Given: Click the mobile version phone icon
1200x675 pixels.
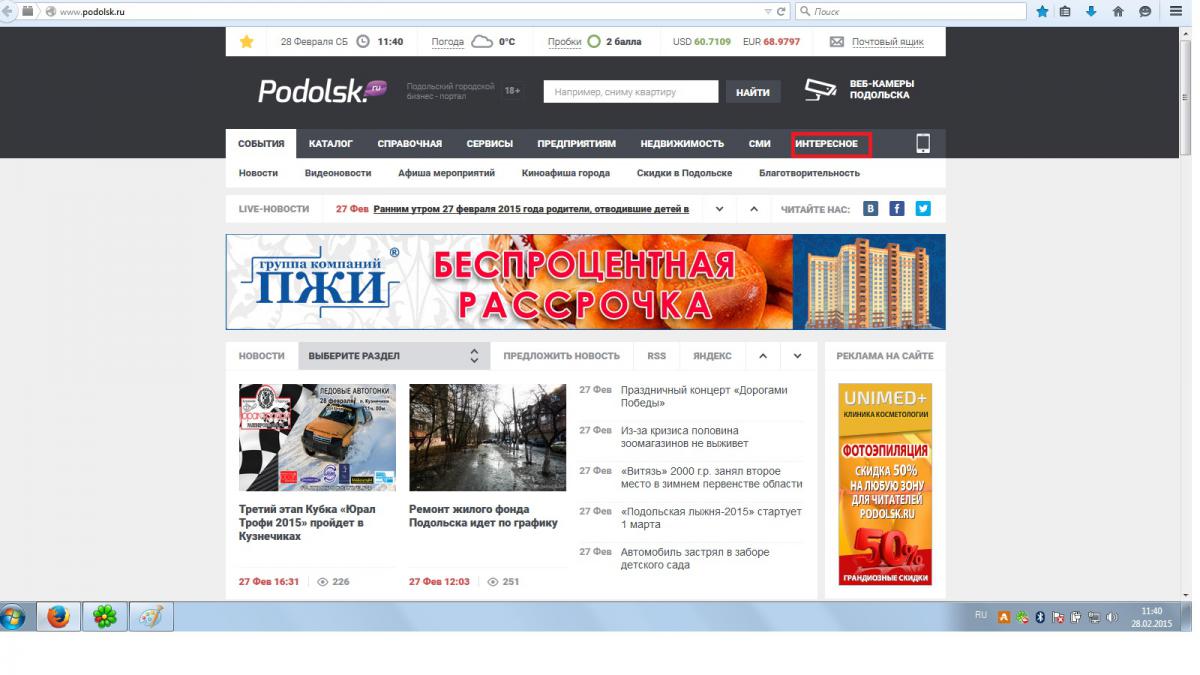Looking at the screenshot, I should 922,144.
